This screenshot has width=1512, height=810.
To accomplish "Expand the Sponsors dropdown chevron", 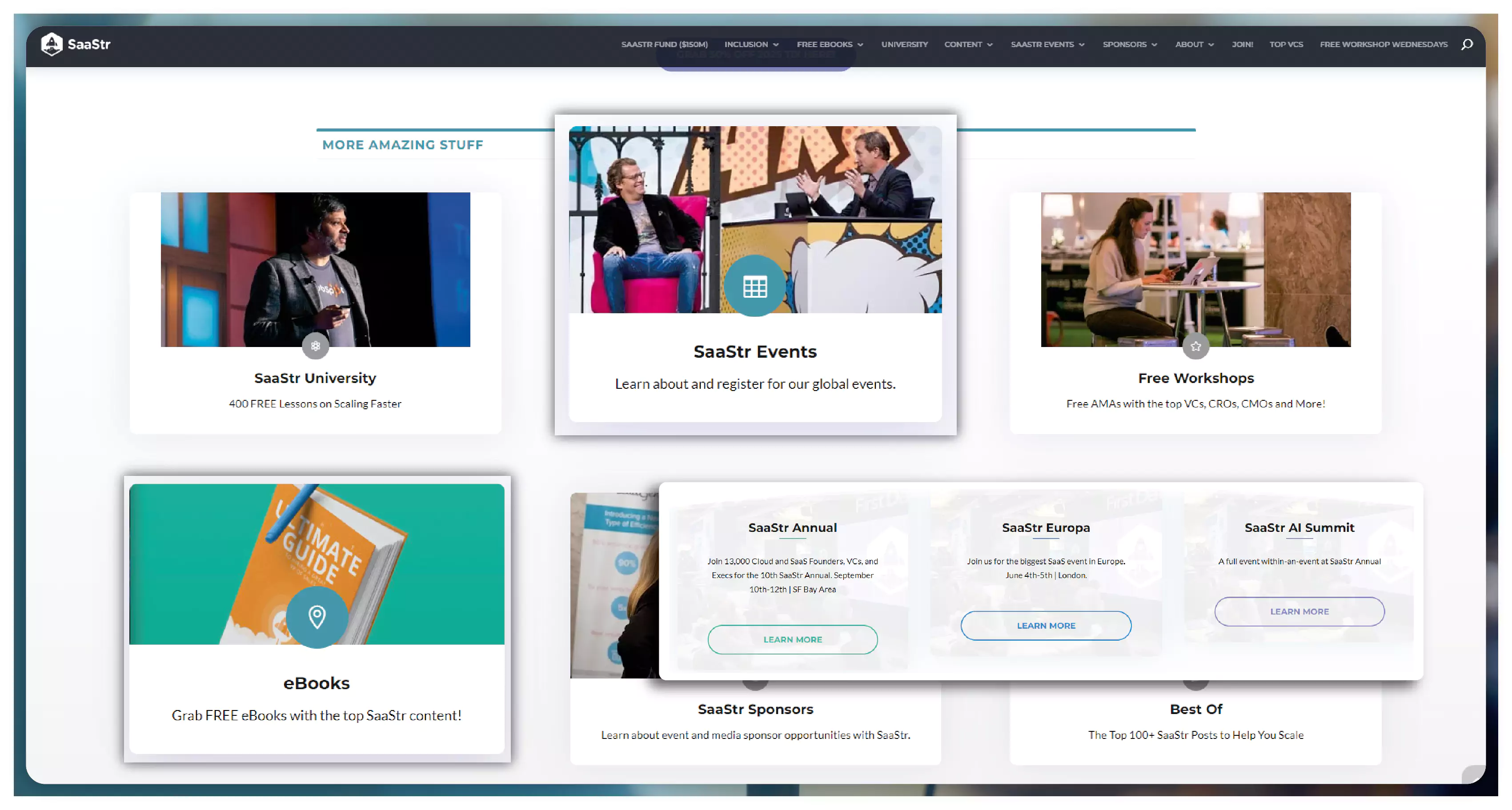I will pos(1155,44).
